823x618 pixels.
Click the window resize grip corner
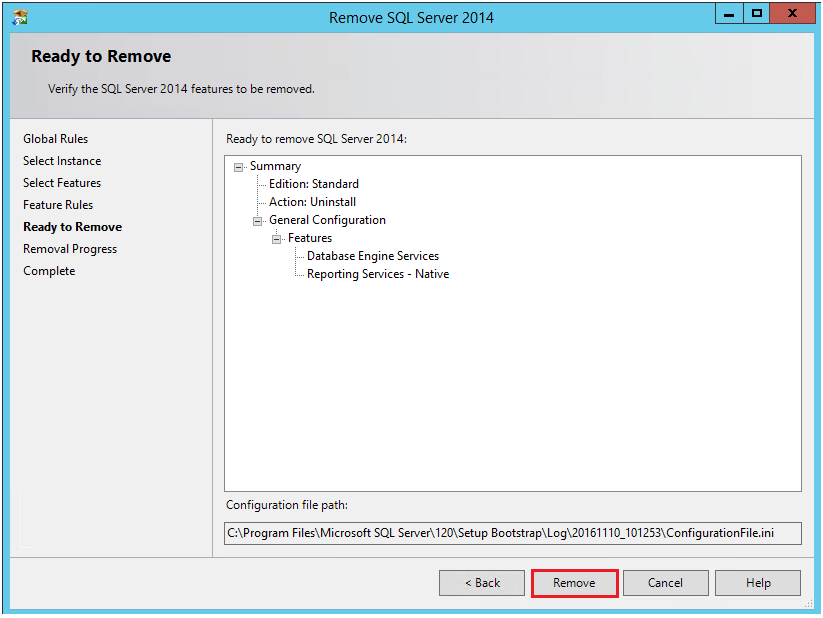pyautogui.click(x=809, y=604)
